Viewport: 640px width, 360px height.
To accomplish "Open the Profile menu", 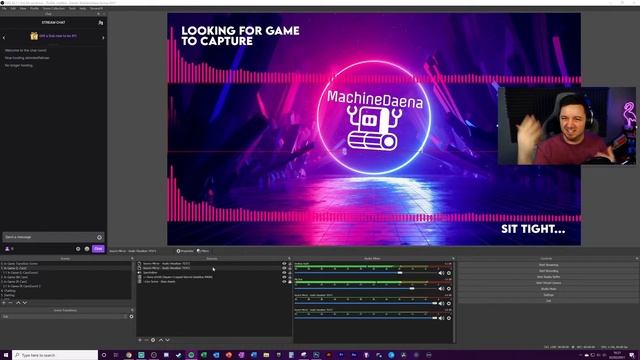I will [34, 8].
